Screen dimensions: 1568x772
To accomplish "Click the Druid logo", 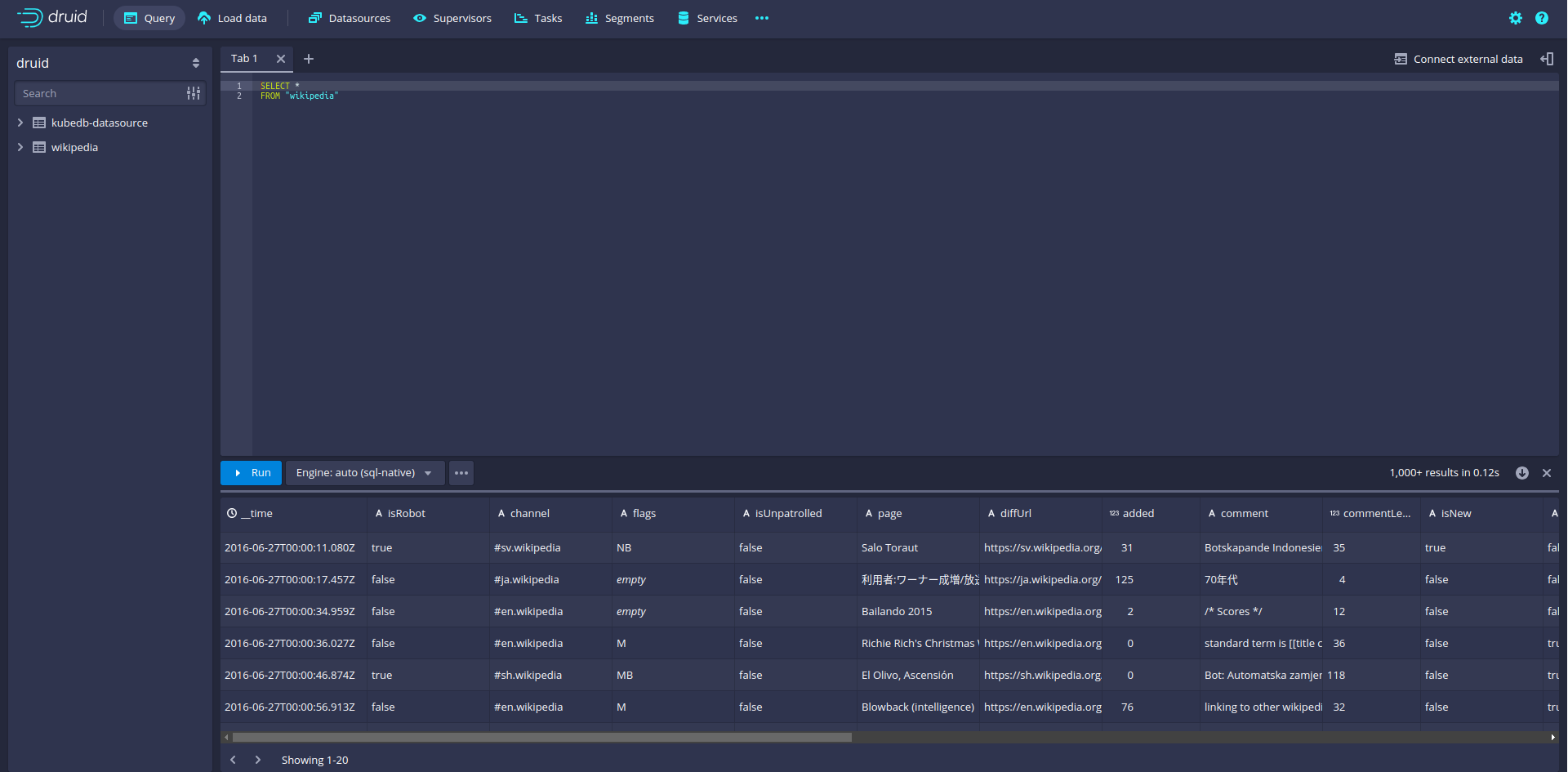I will (x=52, y=17).
